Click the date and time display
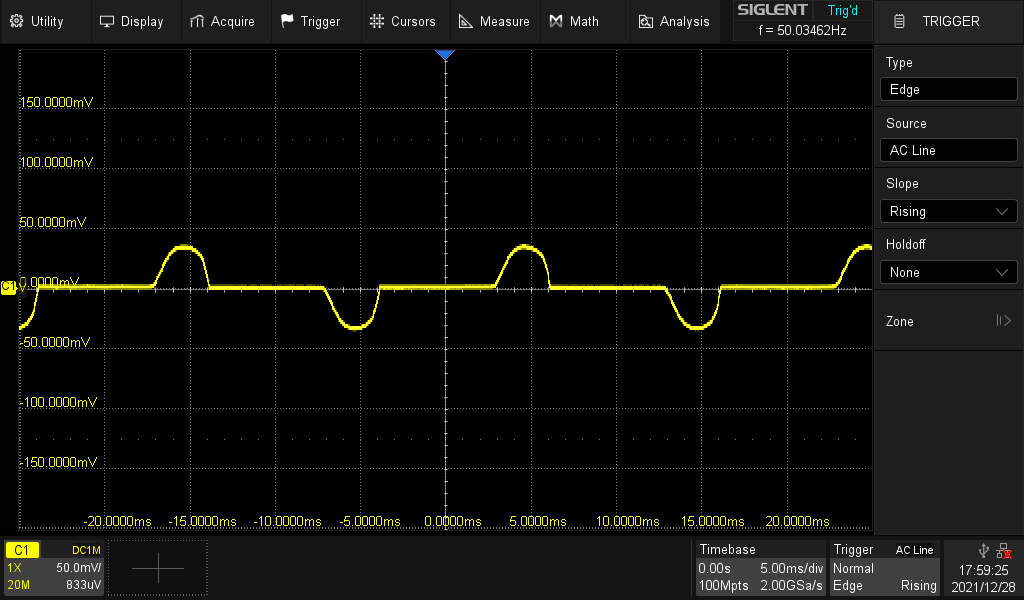1024x600 pixels. click(983, 578)
